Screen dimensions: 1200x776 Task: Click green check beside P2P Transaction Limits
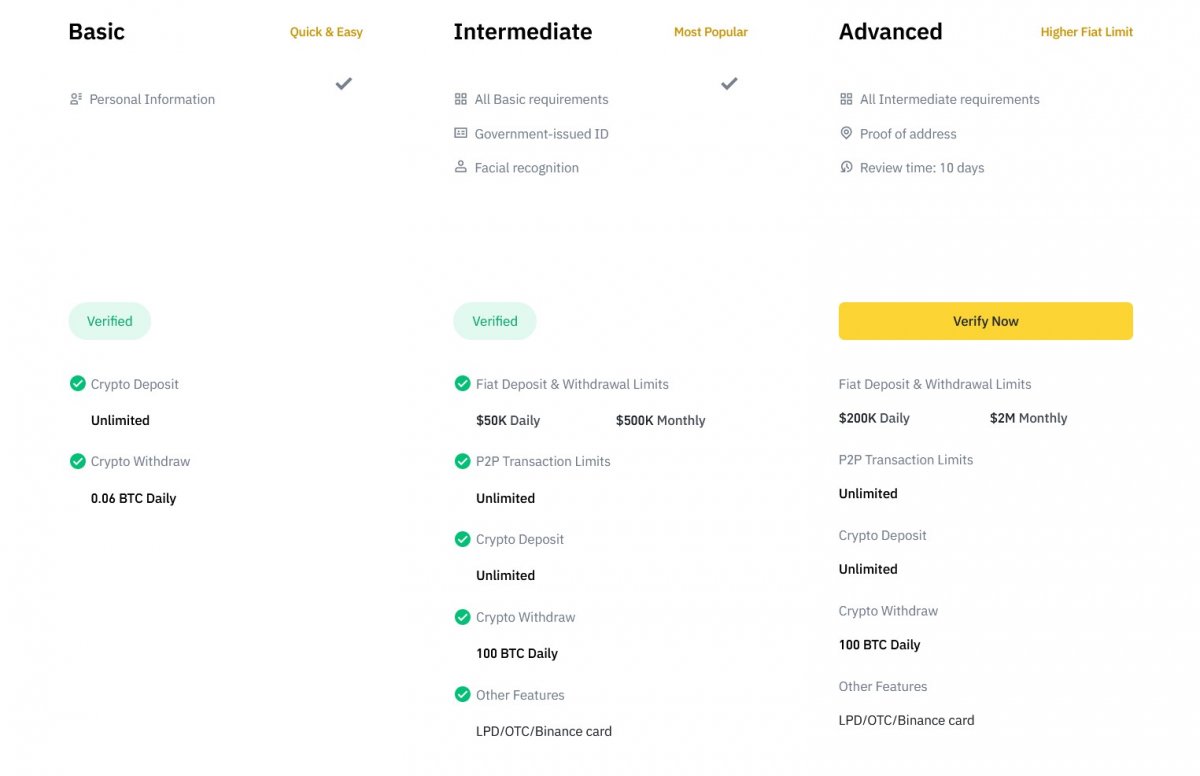click(x=462, y=461)
